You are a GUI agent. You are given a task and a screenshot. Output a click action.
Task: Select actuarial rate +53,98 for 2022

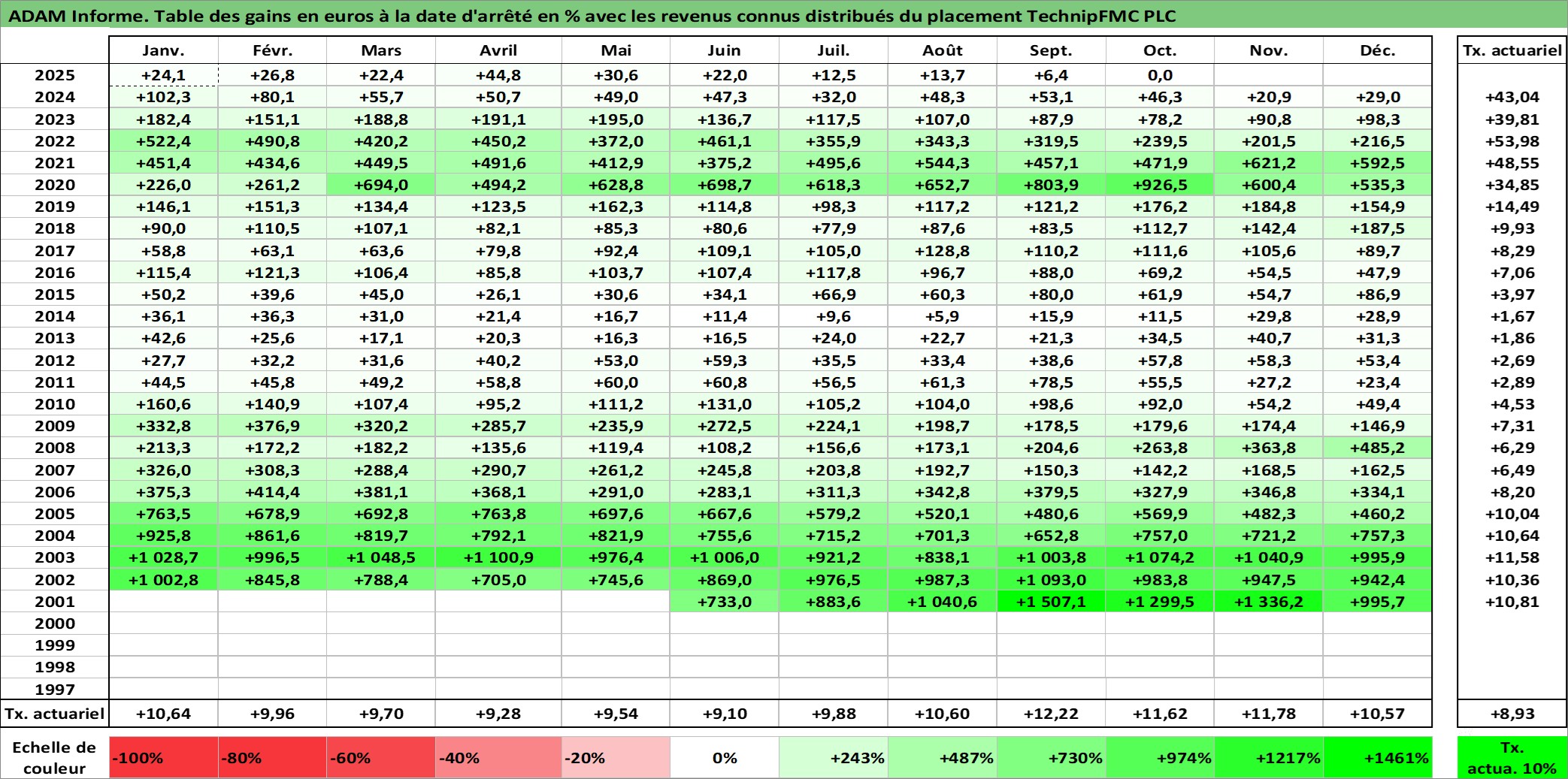point(1512,141)
